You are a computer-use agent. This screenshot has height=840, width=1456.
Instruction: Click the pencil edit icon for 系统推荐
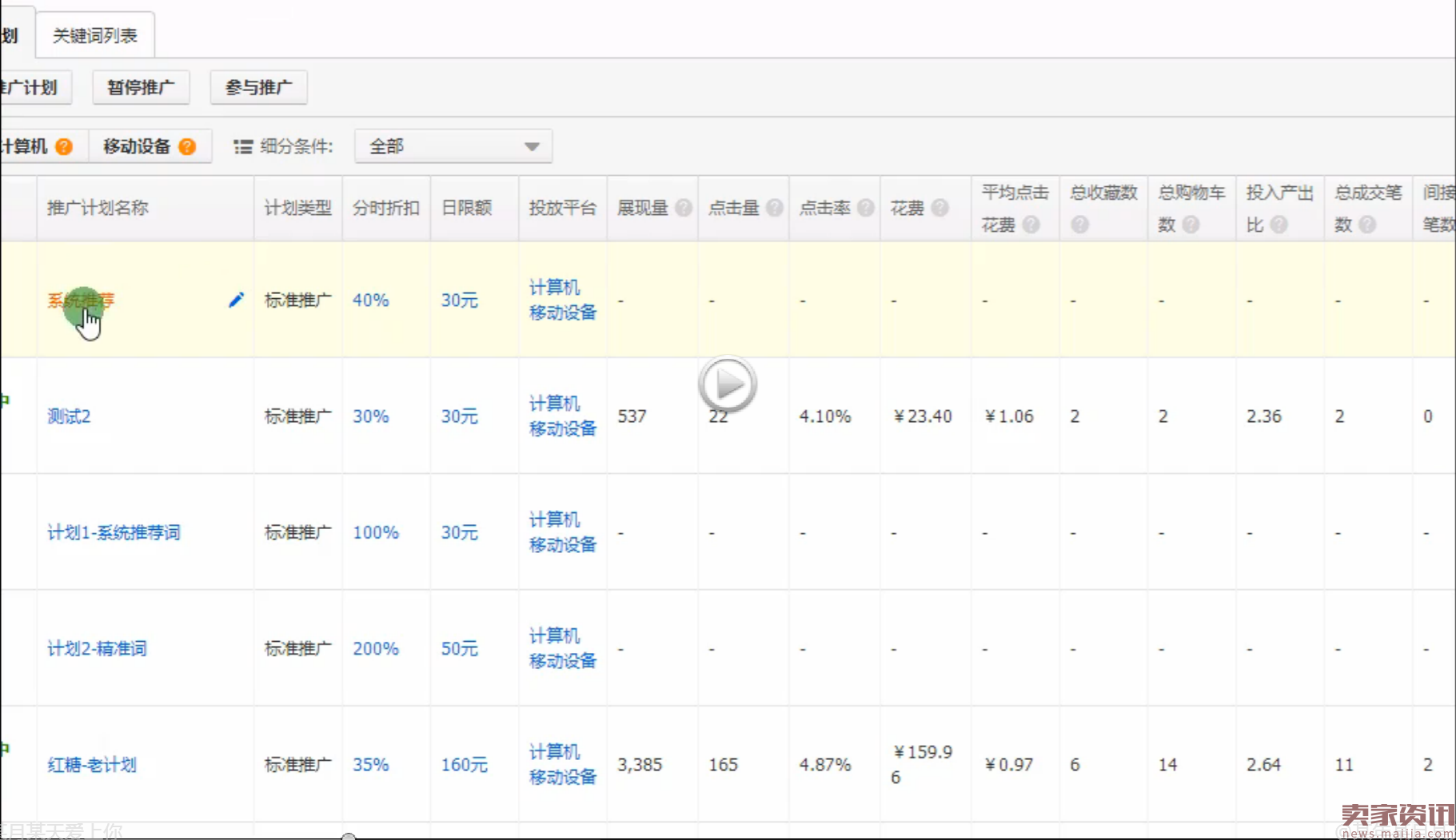[x=236, y=300]
